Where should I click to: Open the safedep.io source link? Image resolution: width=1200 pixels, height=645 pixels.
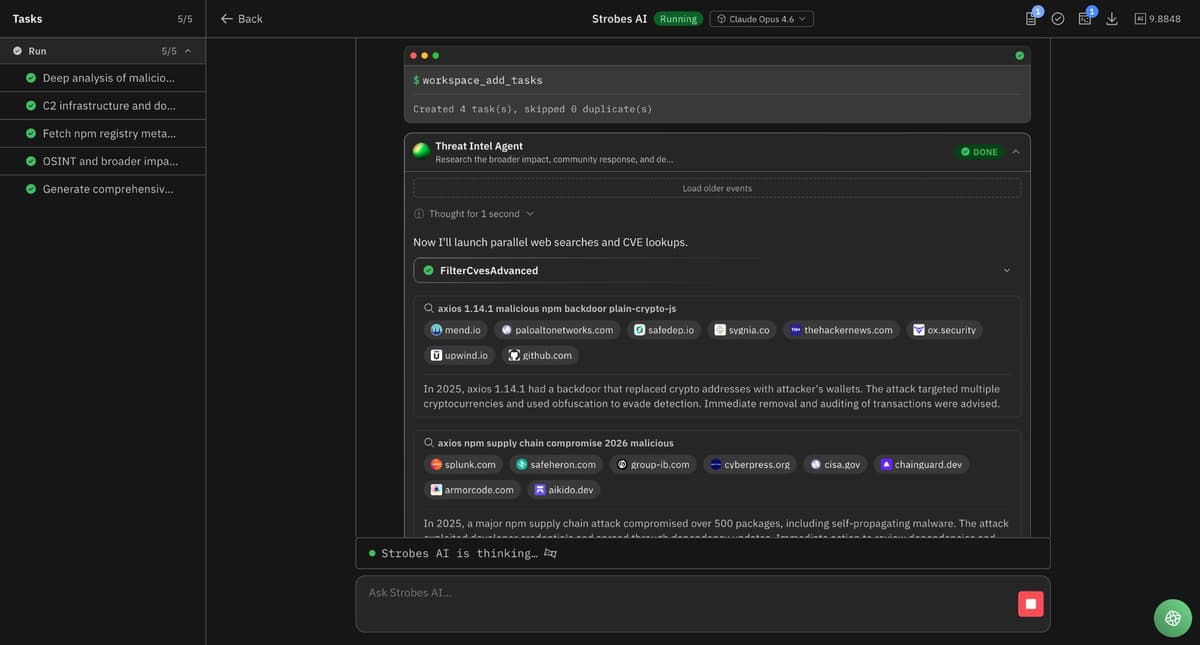[664, 330]
